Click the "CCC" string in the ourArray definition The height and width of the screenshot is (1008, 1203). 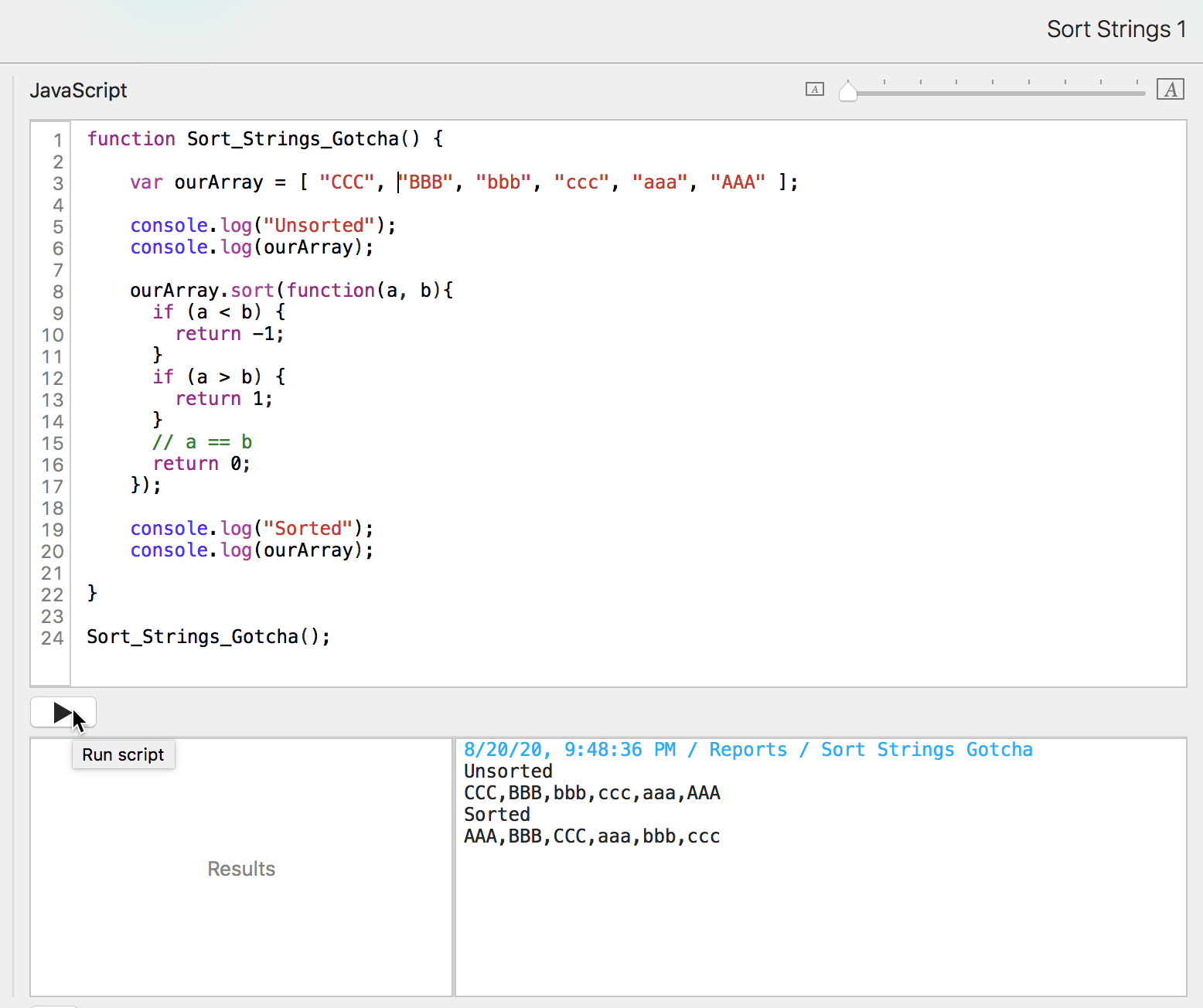coord(346,182)
